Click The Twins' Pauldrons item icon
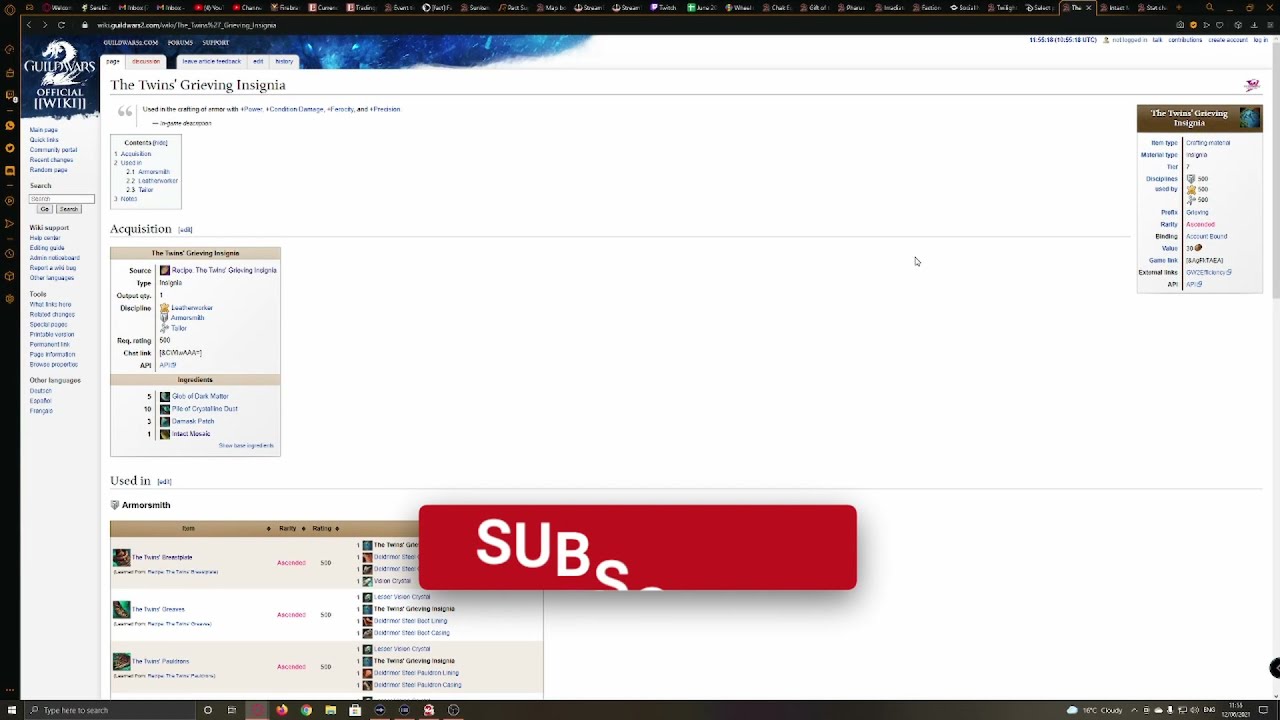This screenshot has width=1280, height=720. pyautogui.click(x=121, y=661)
